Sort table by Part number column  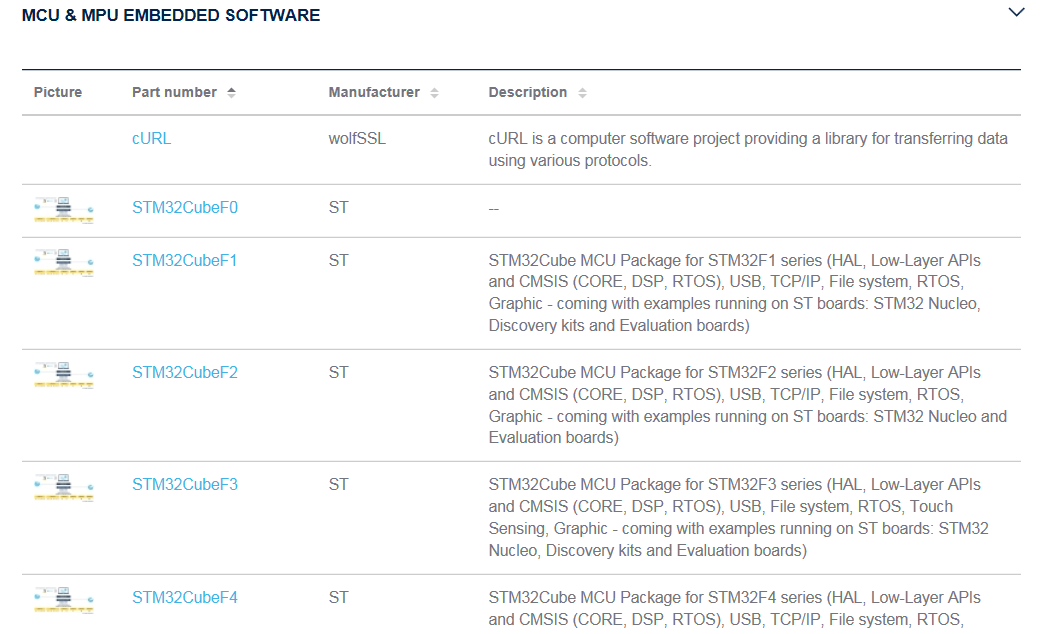click(x=231, y=93)
